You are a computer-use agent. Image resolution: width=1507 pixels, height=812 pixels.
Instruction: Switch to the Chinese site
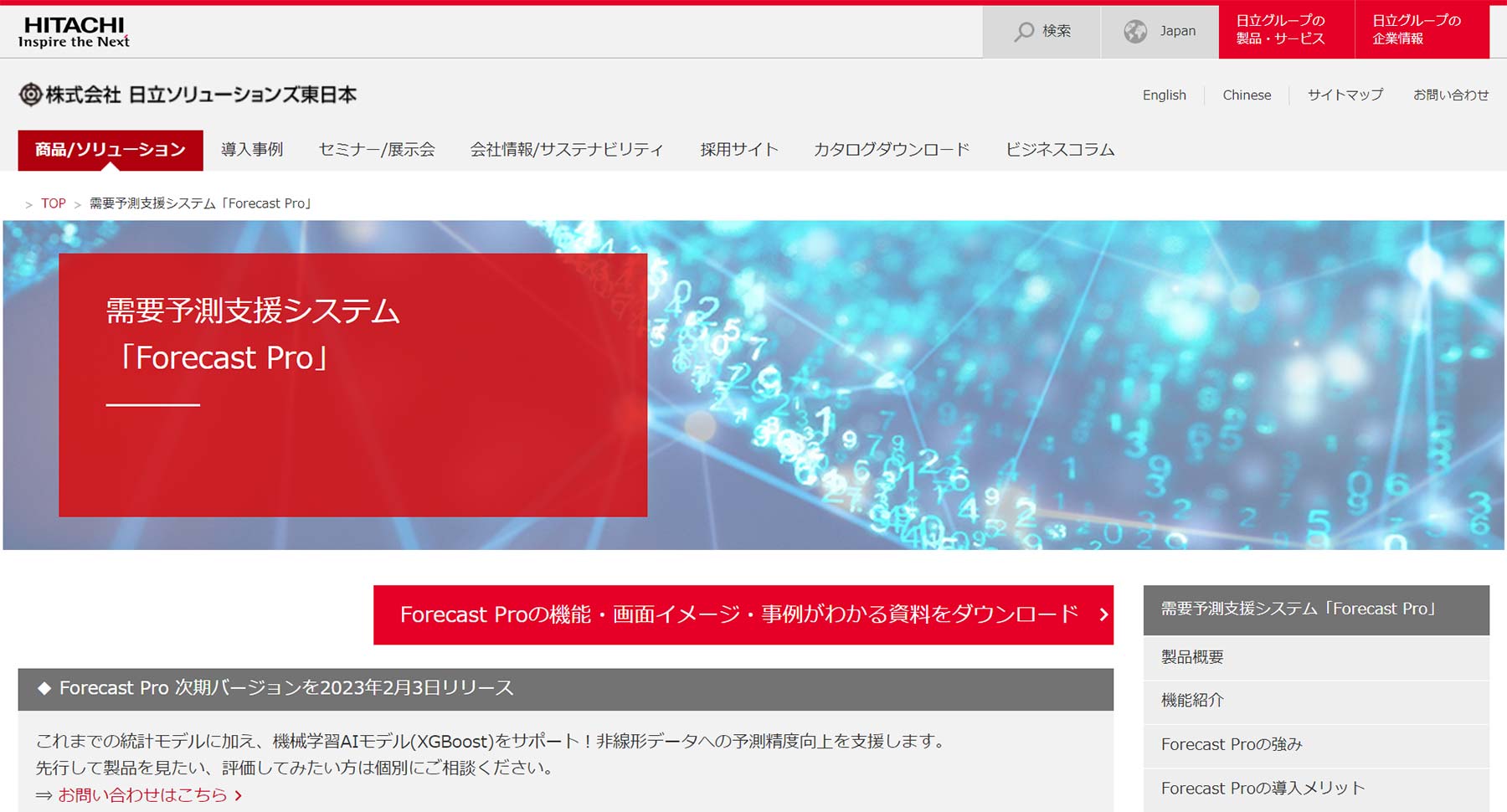click(x=1247, y=95)
